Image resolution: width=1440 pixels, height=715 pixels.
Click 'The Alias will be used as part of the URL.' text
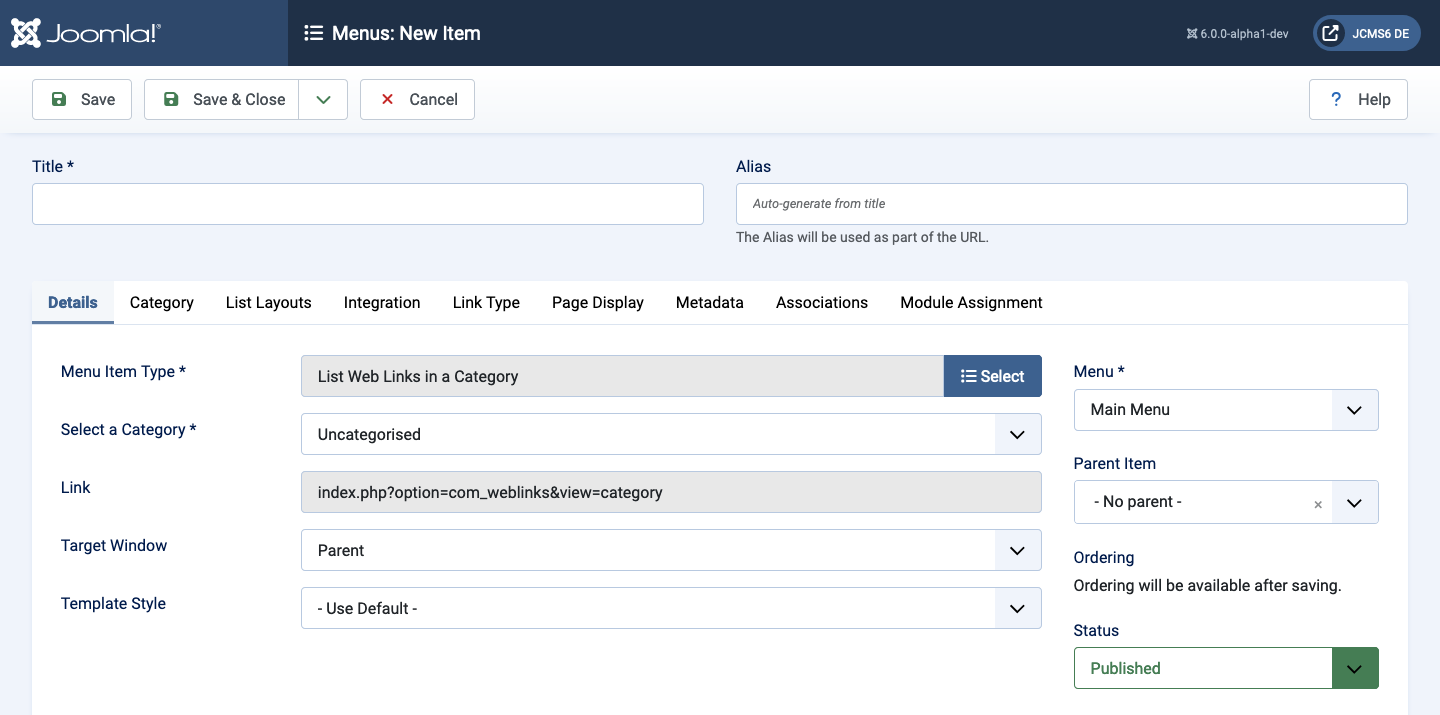(x=862, y=237)
